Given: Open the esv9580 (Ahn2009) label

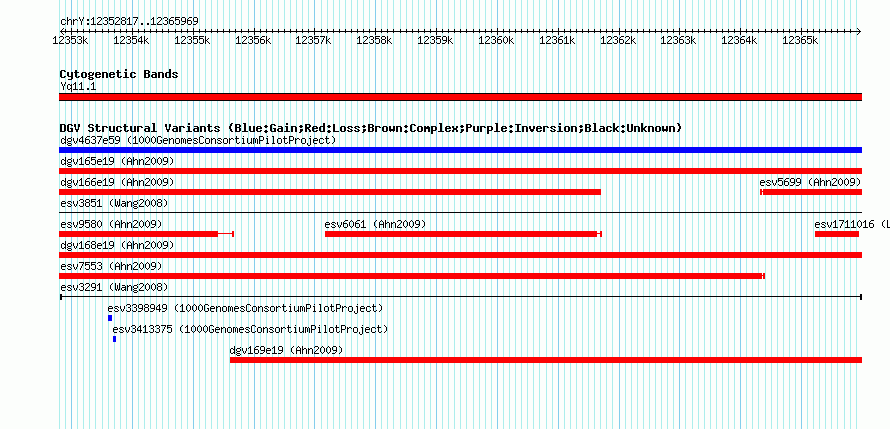Looking at the screenshot, I should tap(111, 224).
